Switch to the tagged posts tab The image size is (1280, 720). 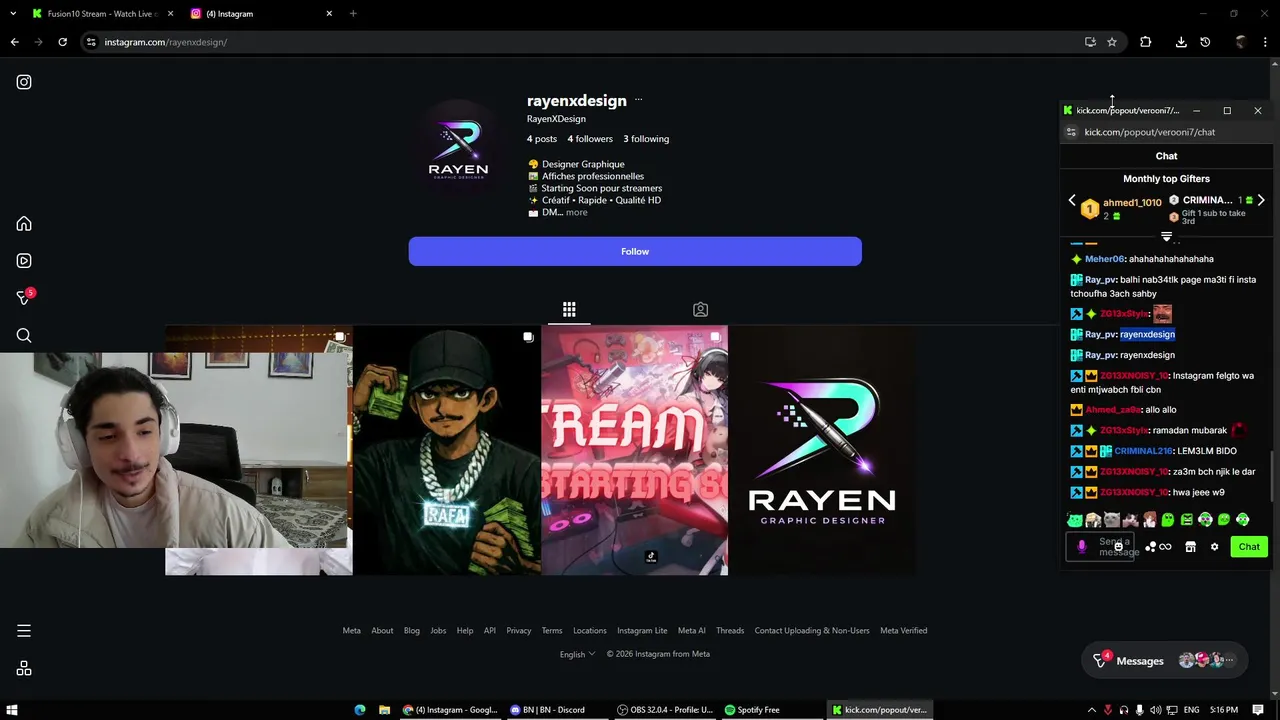(700, 310)
